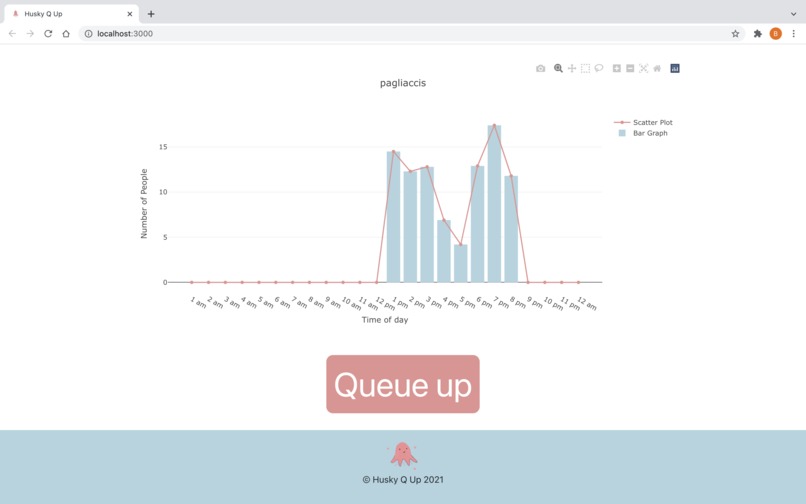Screen dimensions: 806x504
Task: Click the pink octopus logo in footer
Action: tap(403, 455)
